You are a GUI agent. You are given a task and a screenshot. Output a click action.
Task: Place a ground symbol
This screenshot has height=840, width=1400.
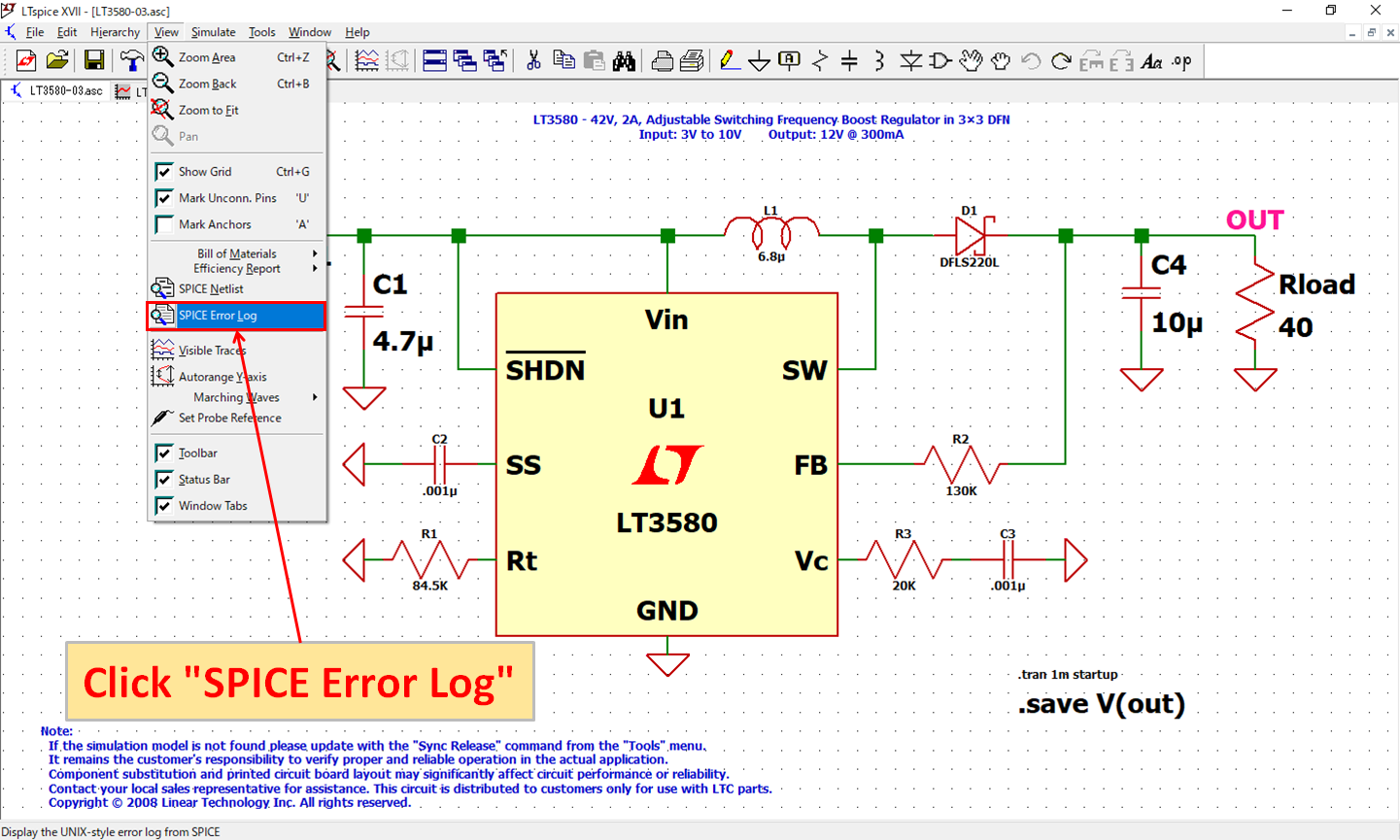[759, 61]
